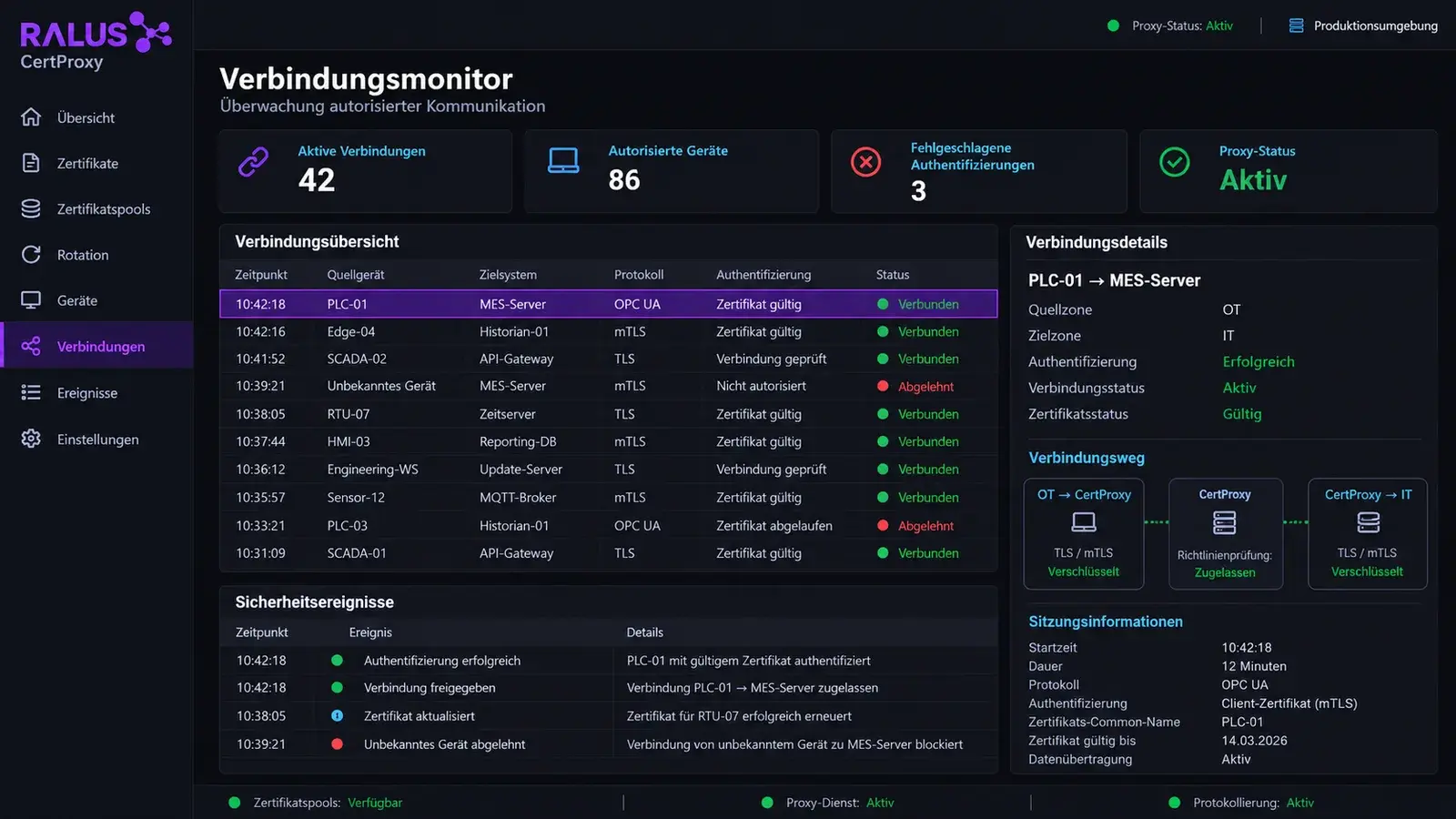The width and height of the screenshot is (1456, 819).
Task: Click the Engineering-WS source device cell
Action: 372,470
